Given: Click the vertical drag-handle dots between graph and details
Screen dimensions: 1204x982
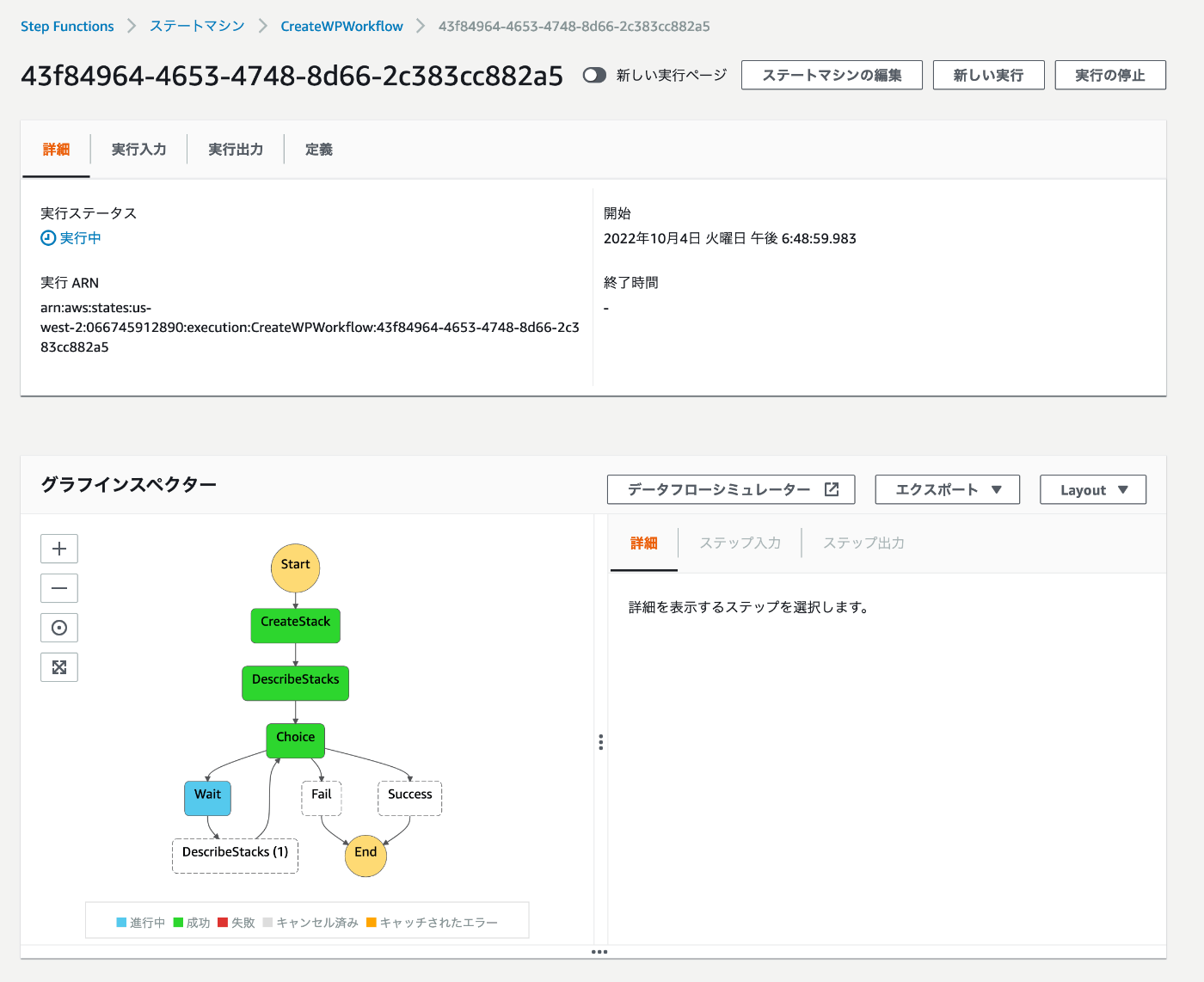Looking at the screenshot, I should pos(600,740).
